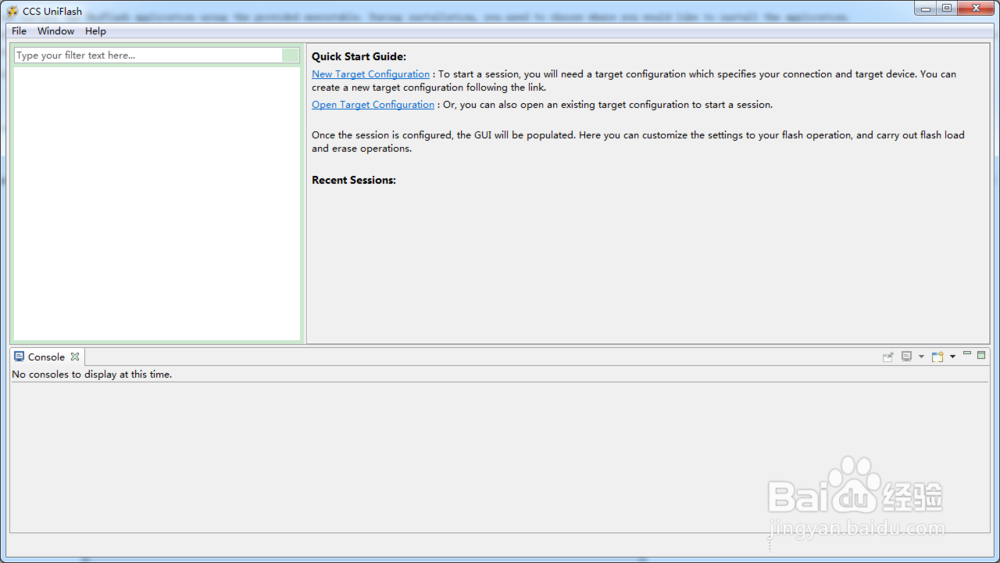Click the Pin Console icon

tap(888, 357)
